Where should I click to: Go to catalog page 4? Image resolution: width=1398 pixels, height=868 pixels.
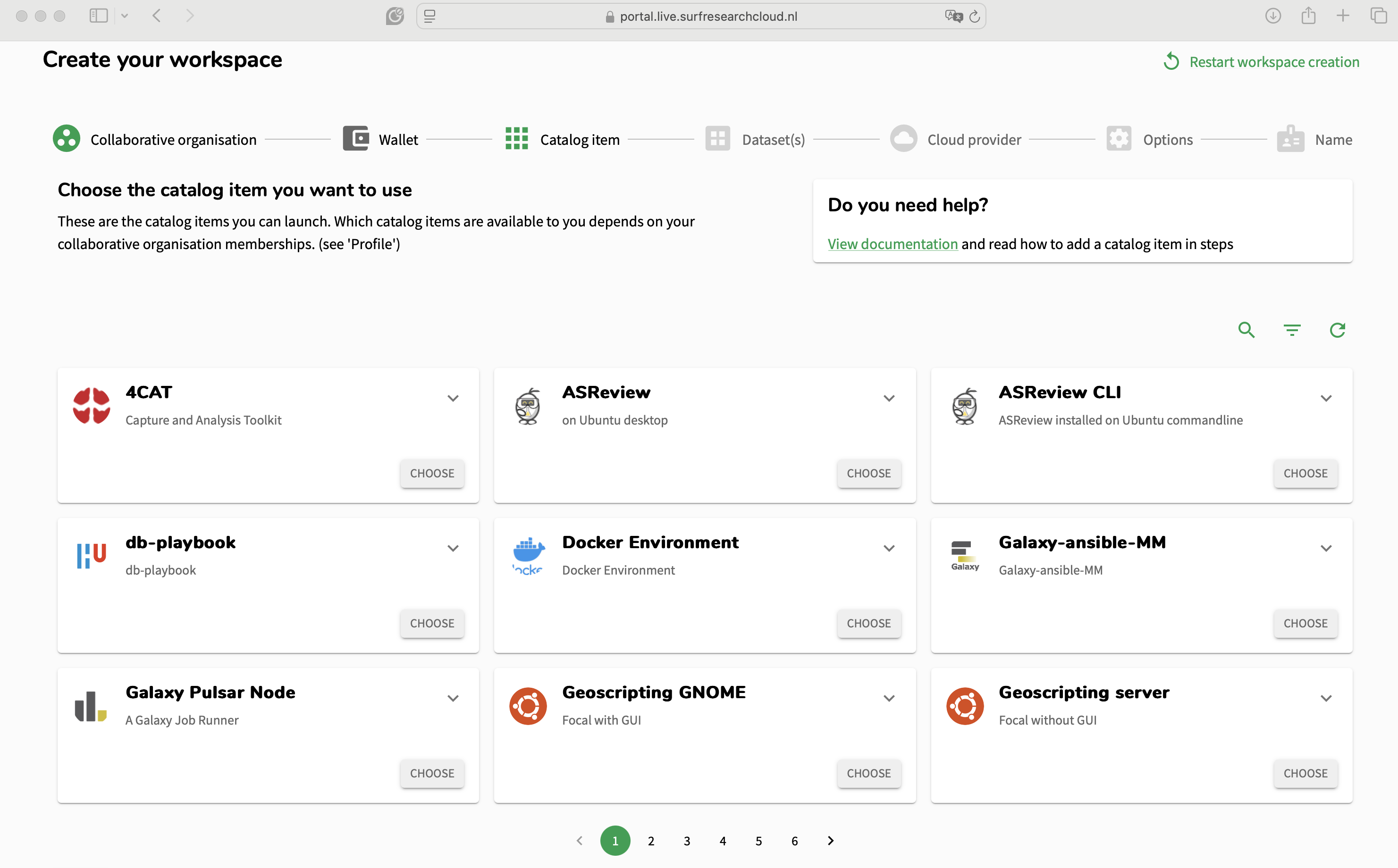[x=723, y=841]
